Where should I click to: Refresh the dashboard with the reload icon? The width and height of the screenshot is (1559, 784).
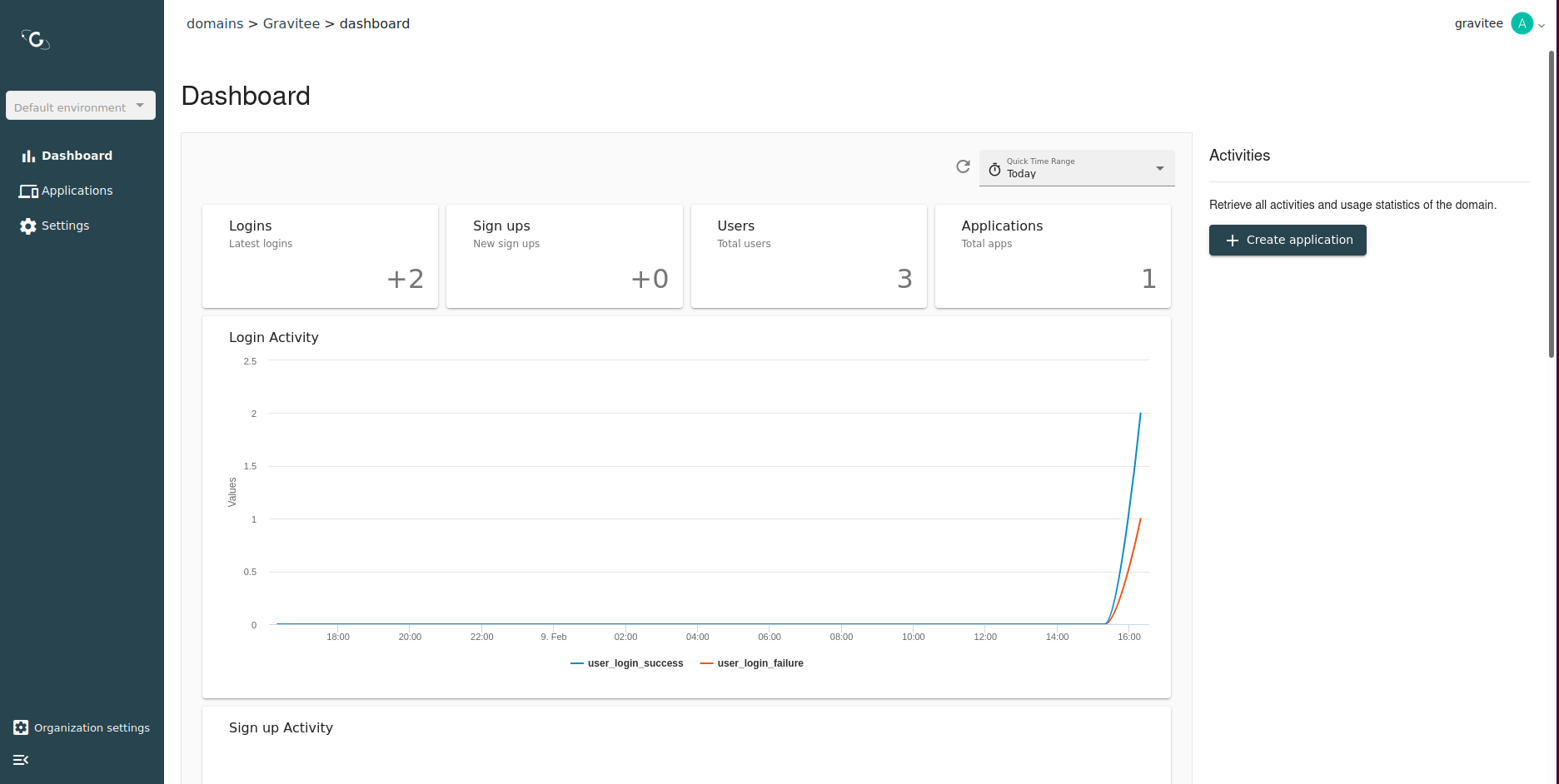[x=963, y=166]
